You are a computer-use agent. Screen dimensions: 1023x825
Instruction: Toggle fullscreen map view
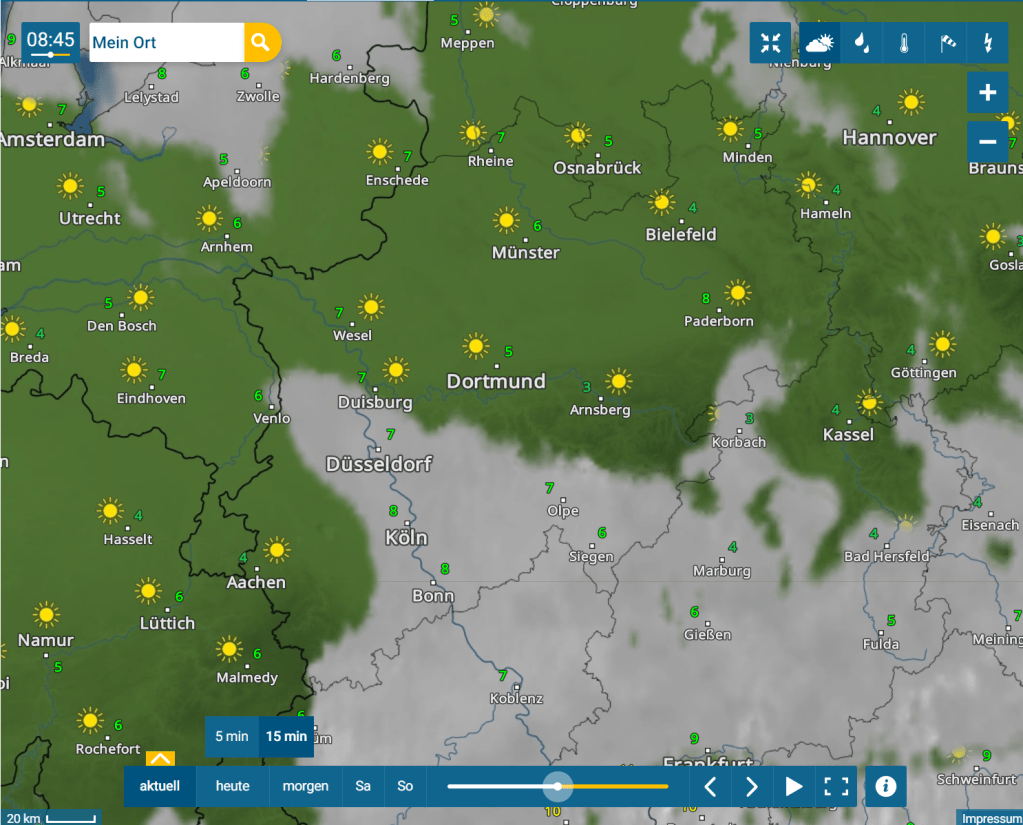(836, 786)
